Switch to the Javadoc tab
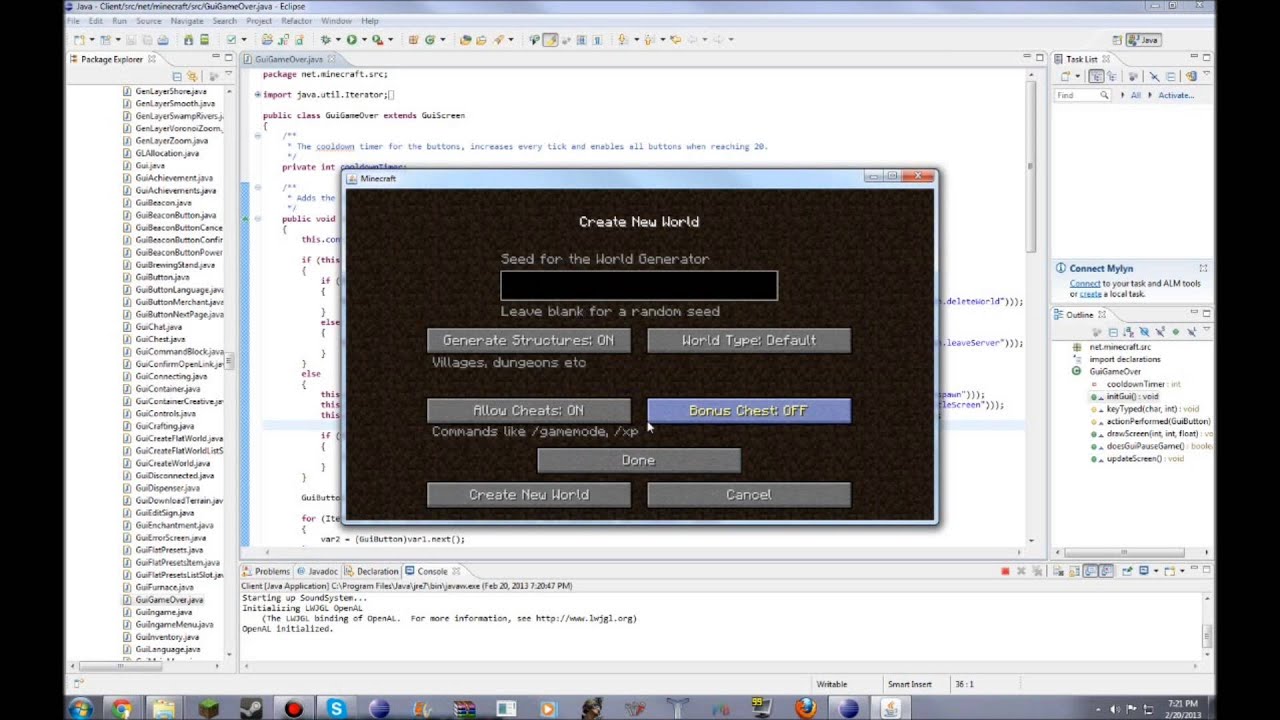The image size is (1280, 720). [x=317, y=571]
